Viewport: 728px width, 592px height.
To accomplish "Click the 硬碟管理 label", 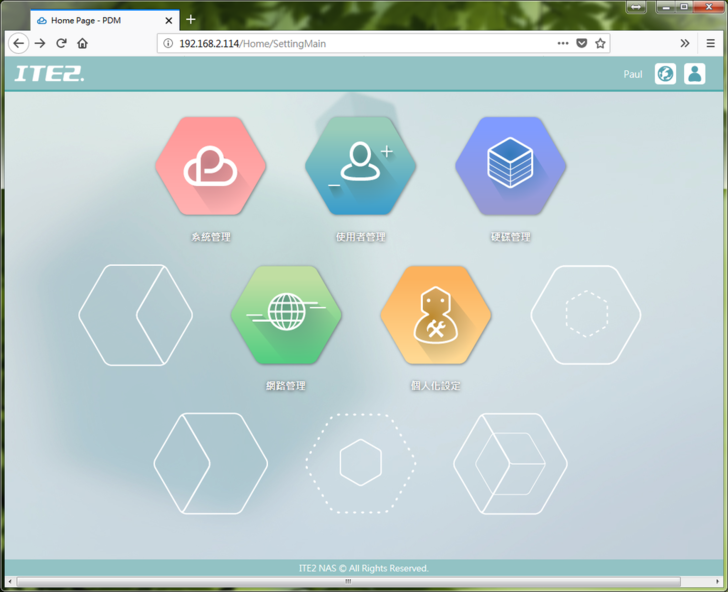I will click(510, 237).
